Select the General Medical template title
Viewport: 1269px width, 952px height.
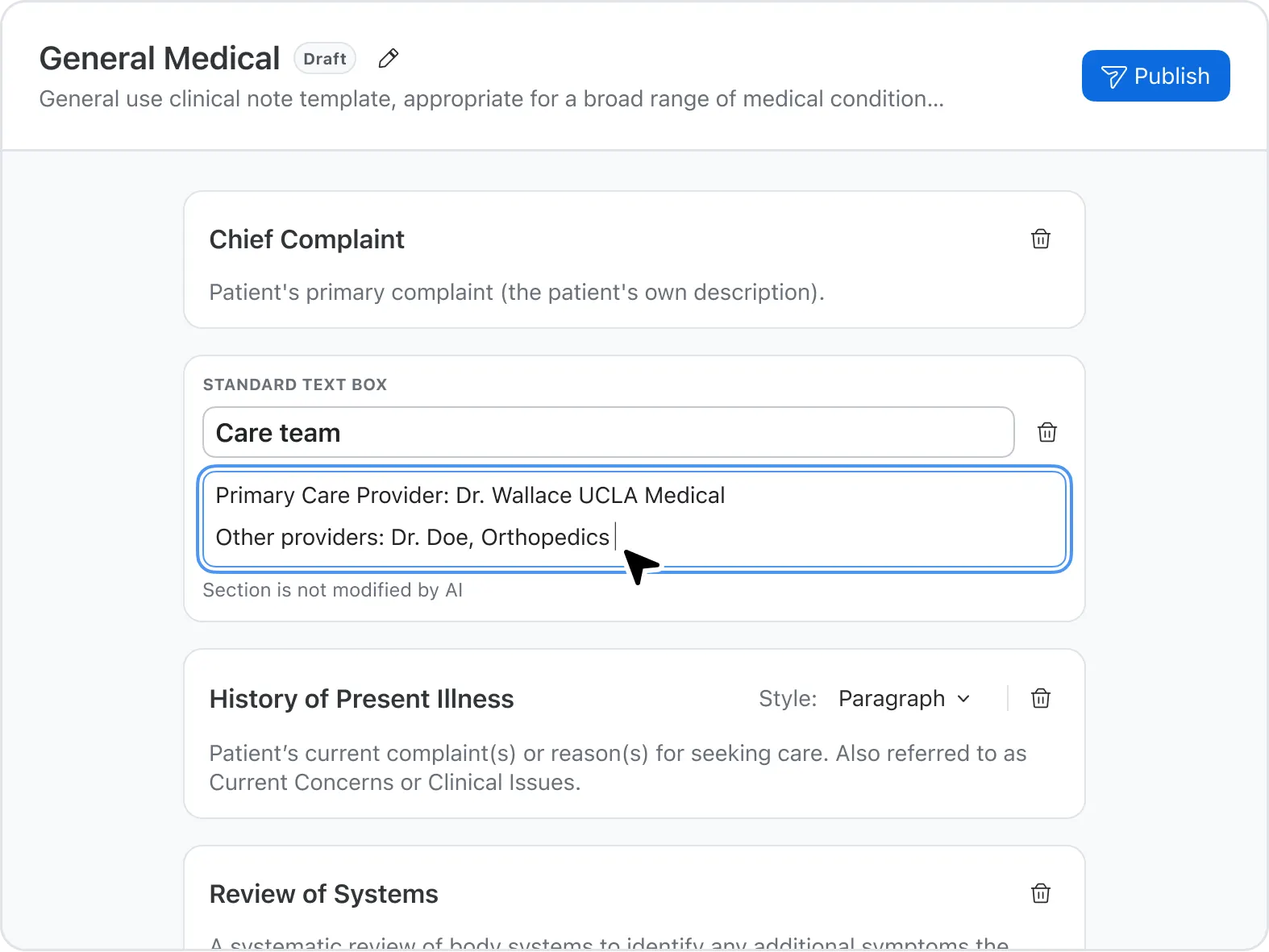[x=160, y=59]
